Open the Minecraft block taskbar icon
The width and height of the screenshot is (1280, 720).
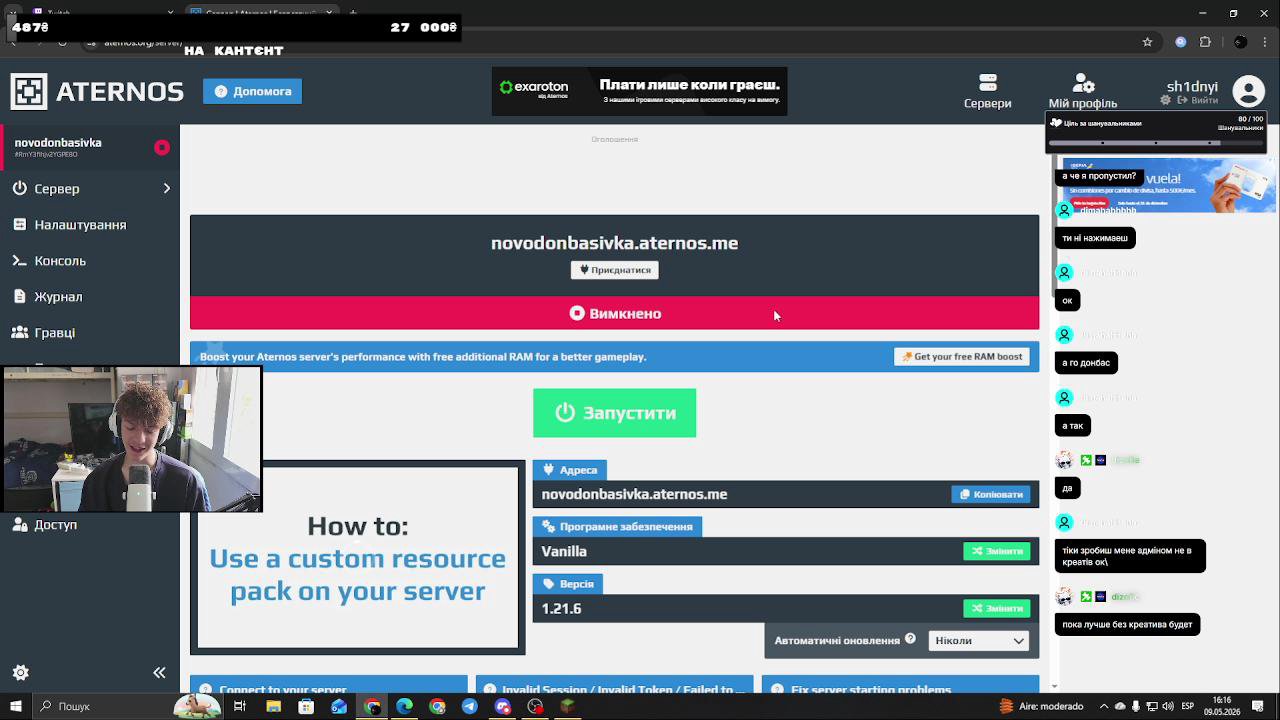point(567,706)
